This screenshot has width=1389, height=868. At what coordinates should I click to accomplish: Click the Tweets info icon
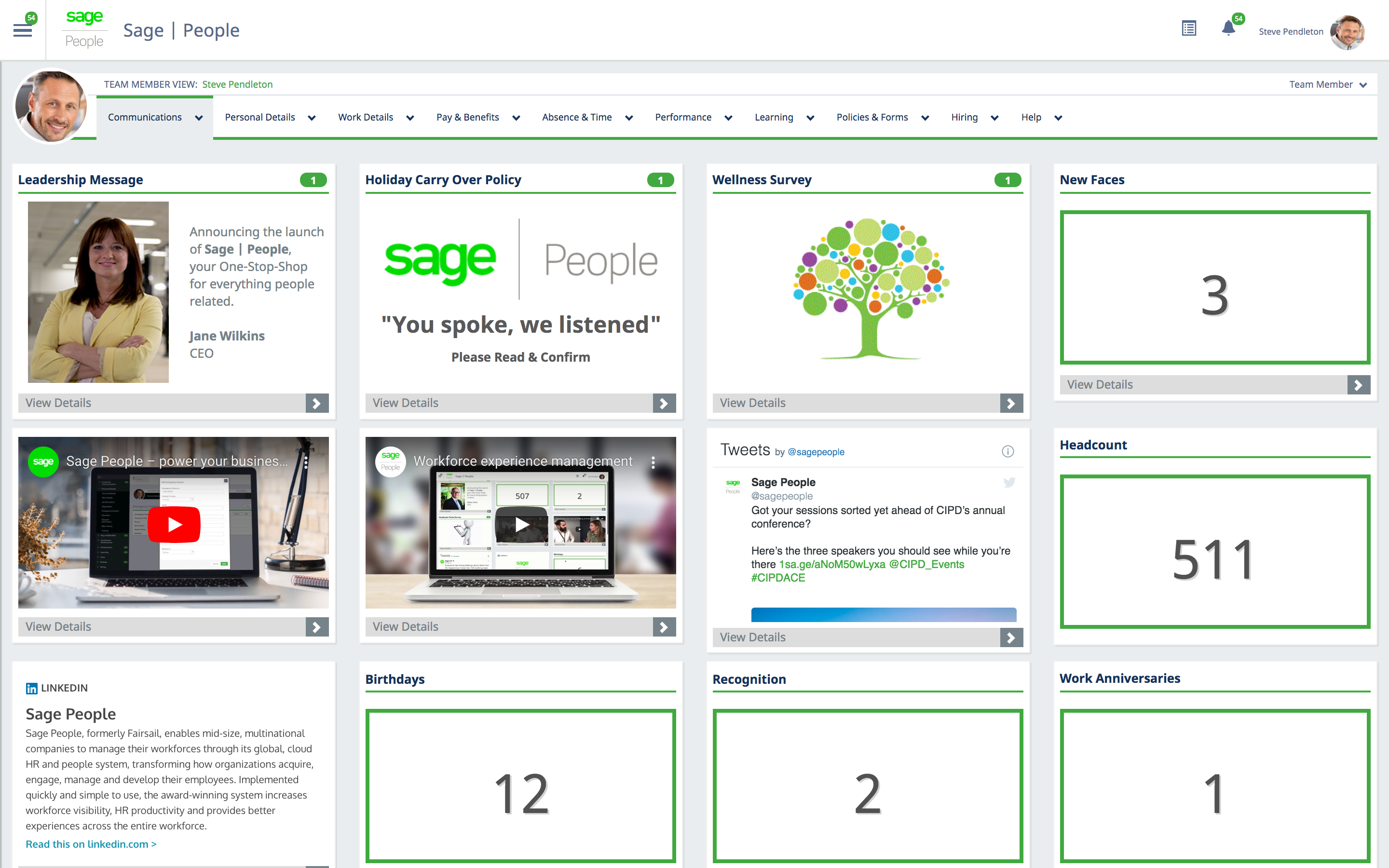click(x=1008, y=451)
